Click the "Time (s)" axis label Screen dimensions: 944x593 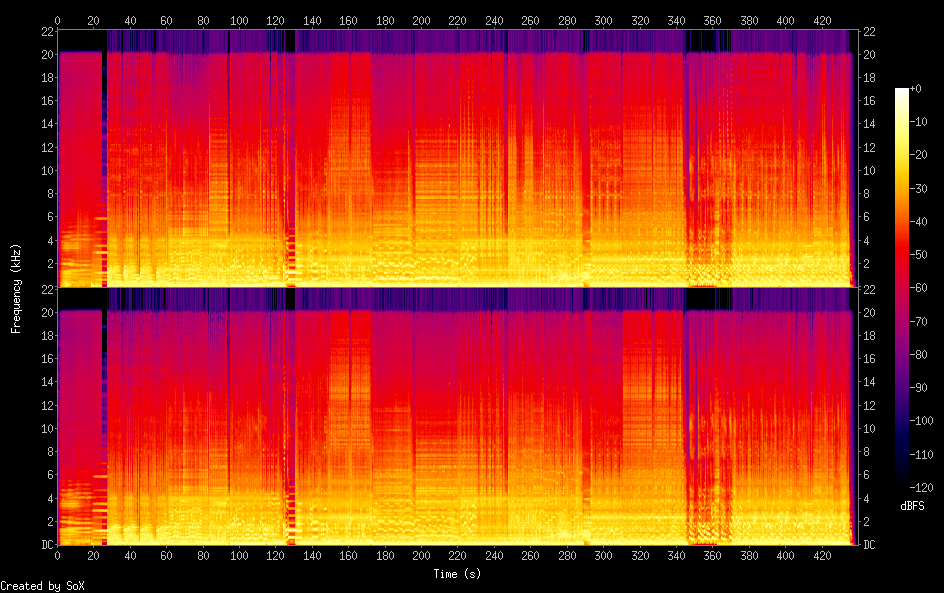458,574
